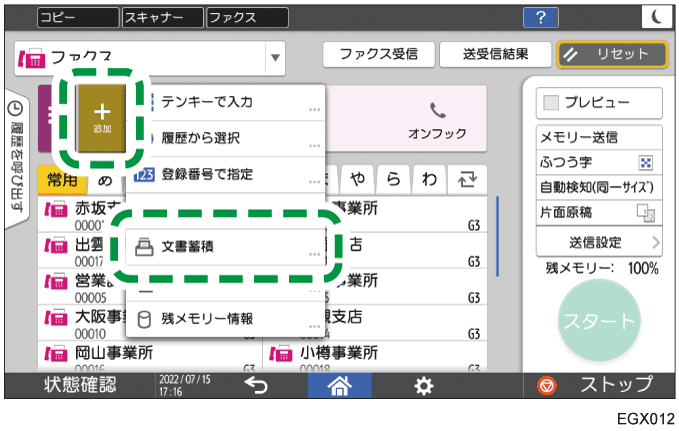Expand the ファクス mode dropdown arrow
The image size is (679, 431).
pos(275,58)
